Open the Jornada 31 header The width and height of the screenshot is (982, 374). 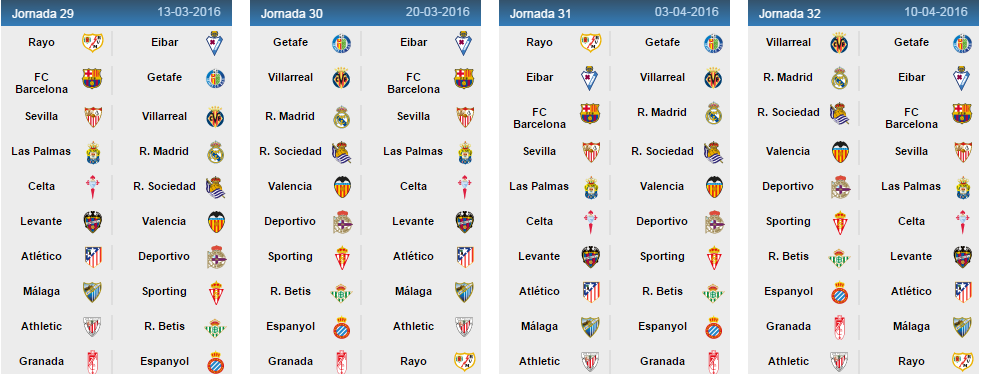[614, 13]
